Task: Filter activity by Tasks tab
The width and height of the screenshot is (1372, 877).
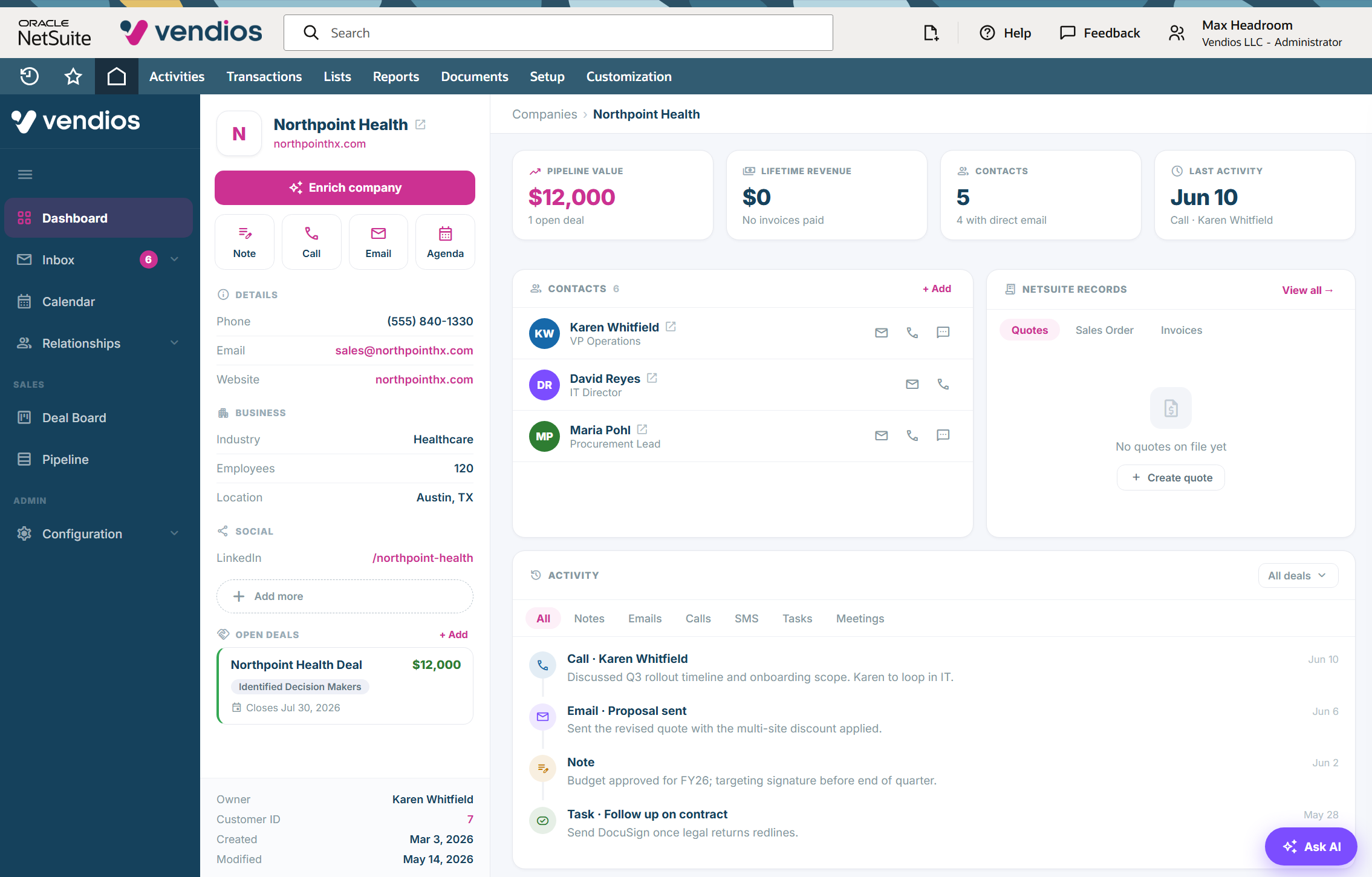Action: (x=797, y=619)
